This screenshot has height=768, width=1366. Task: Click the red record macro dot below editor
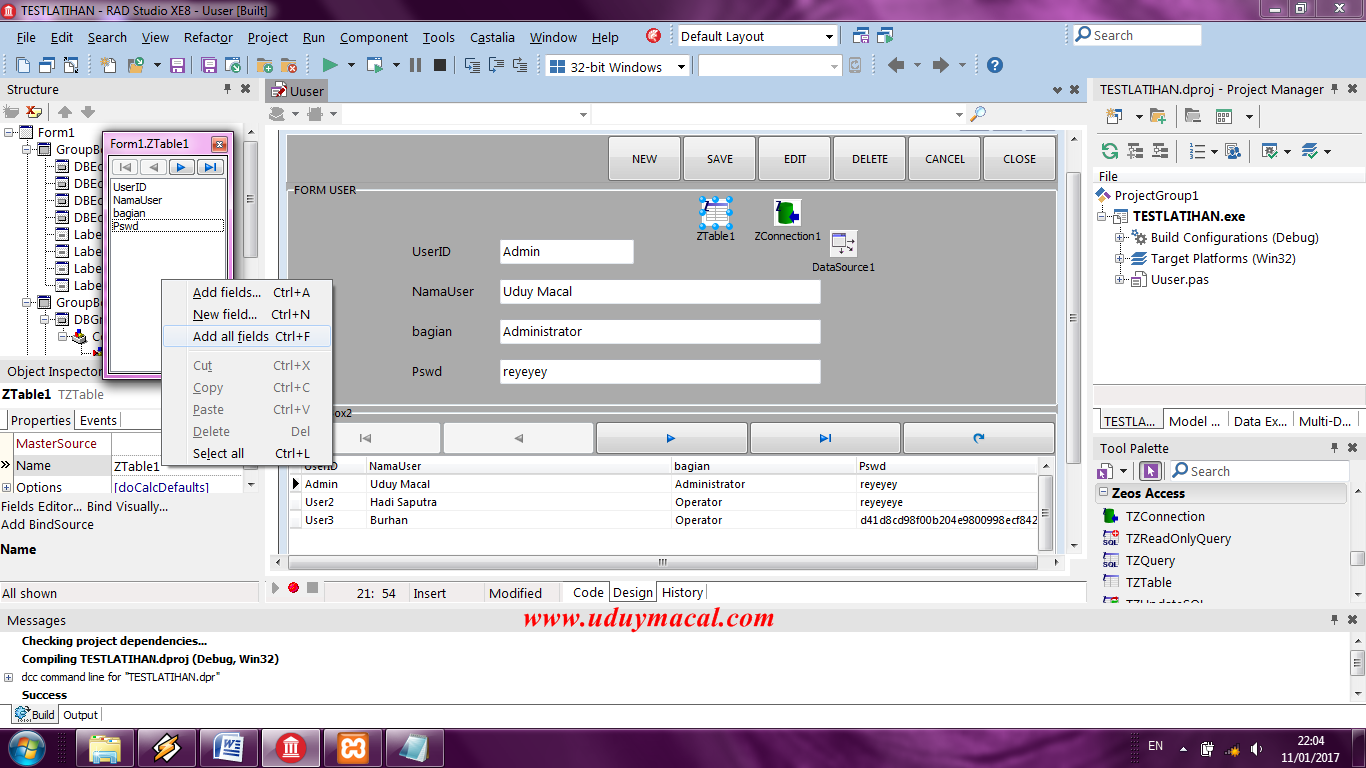point(293,588)
